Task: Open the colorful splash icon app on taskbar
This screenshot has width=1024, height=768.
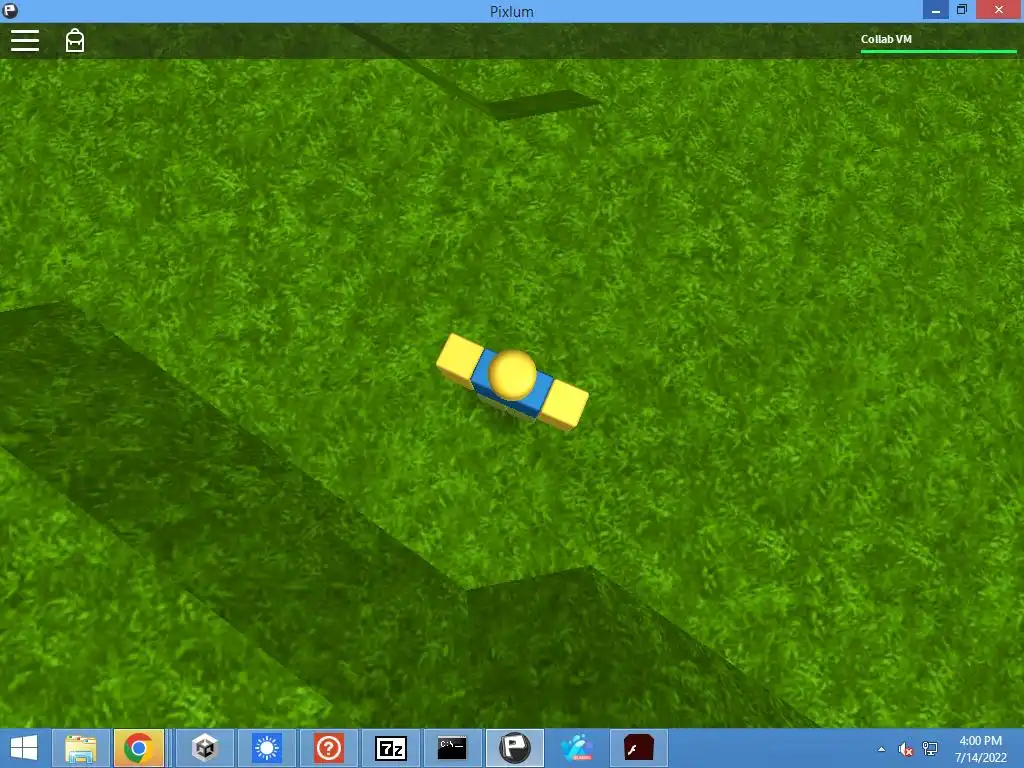Action: 577,748
